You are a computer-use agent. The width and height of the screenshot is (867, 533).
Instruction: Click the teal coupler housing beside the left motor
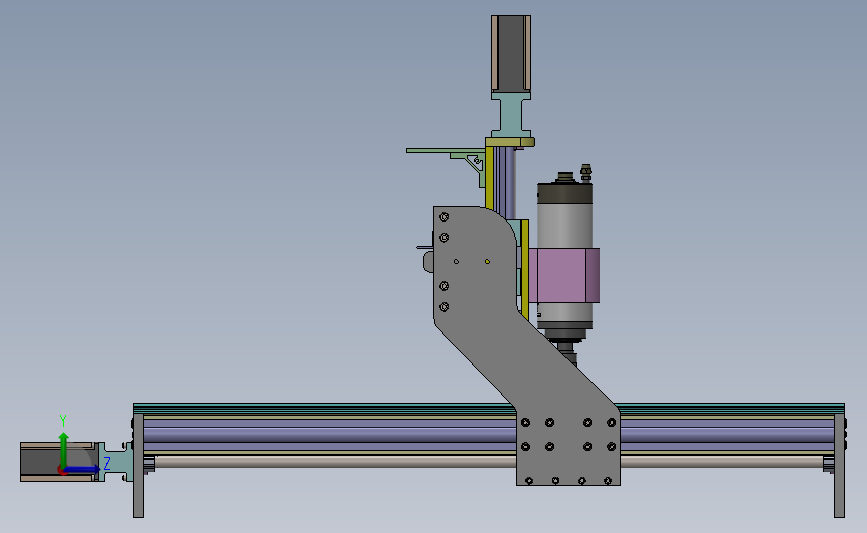click(x=117, y=462)
